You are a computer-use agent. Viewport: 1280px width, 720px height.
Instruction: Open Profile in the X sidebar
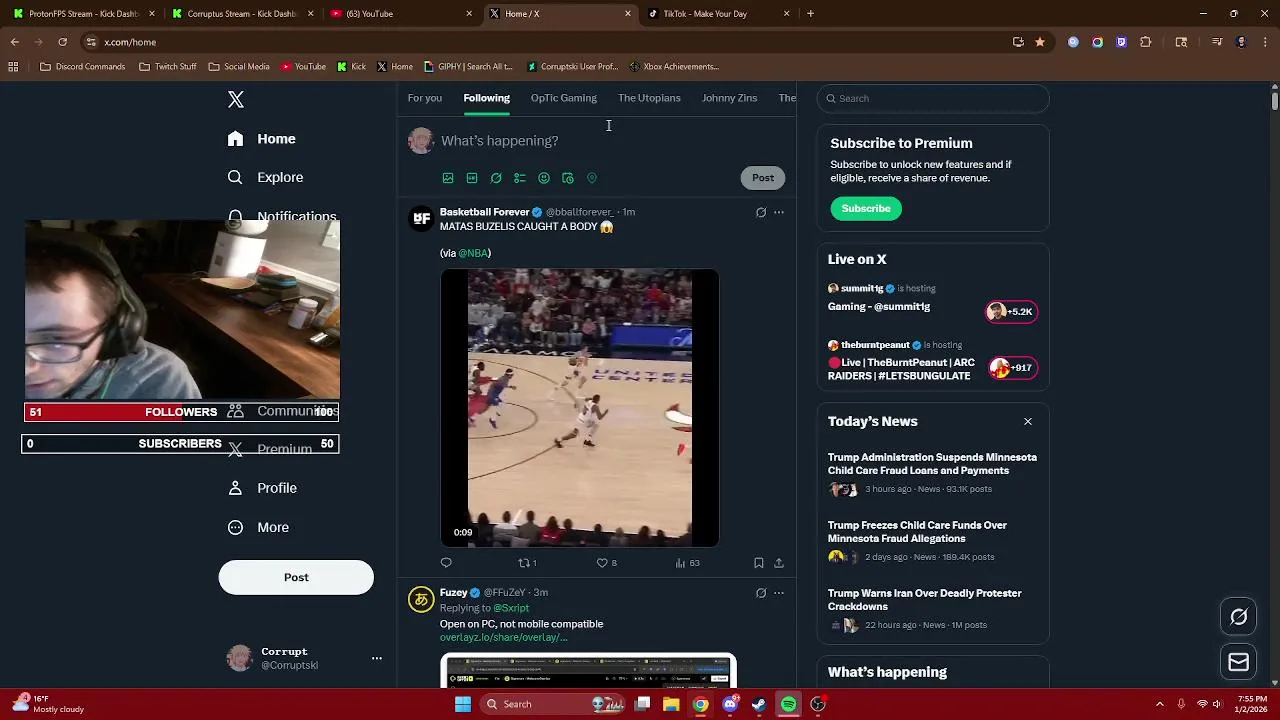[x=261, y=488]
